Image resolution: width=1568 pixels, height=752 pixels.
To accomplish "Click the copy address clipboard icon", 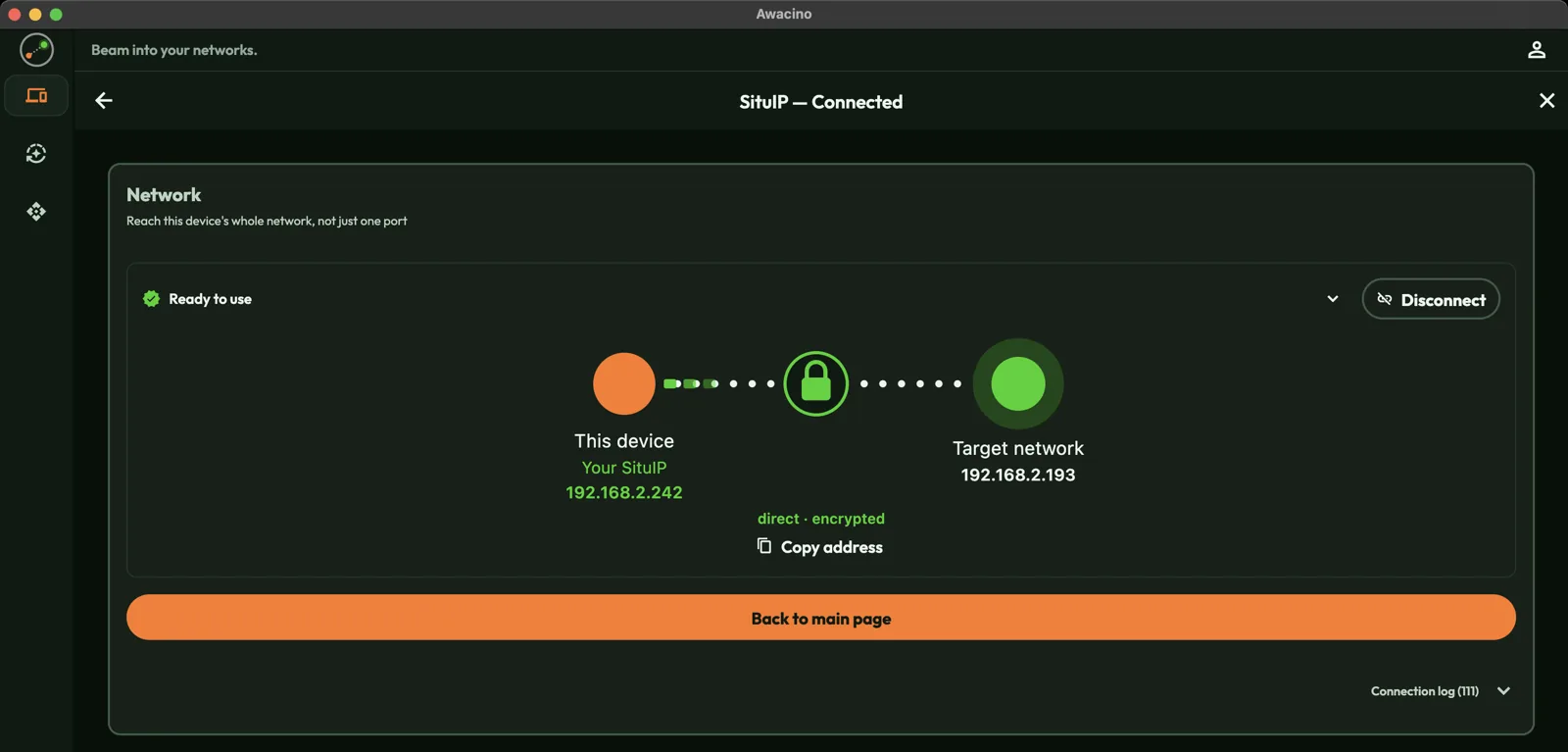I will pyautogui.click(x=764, y=546).
